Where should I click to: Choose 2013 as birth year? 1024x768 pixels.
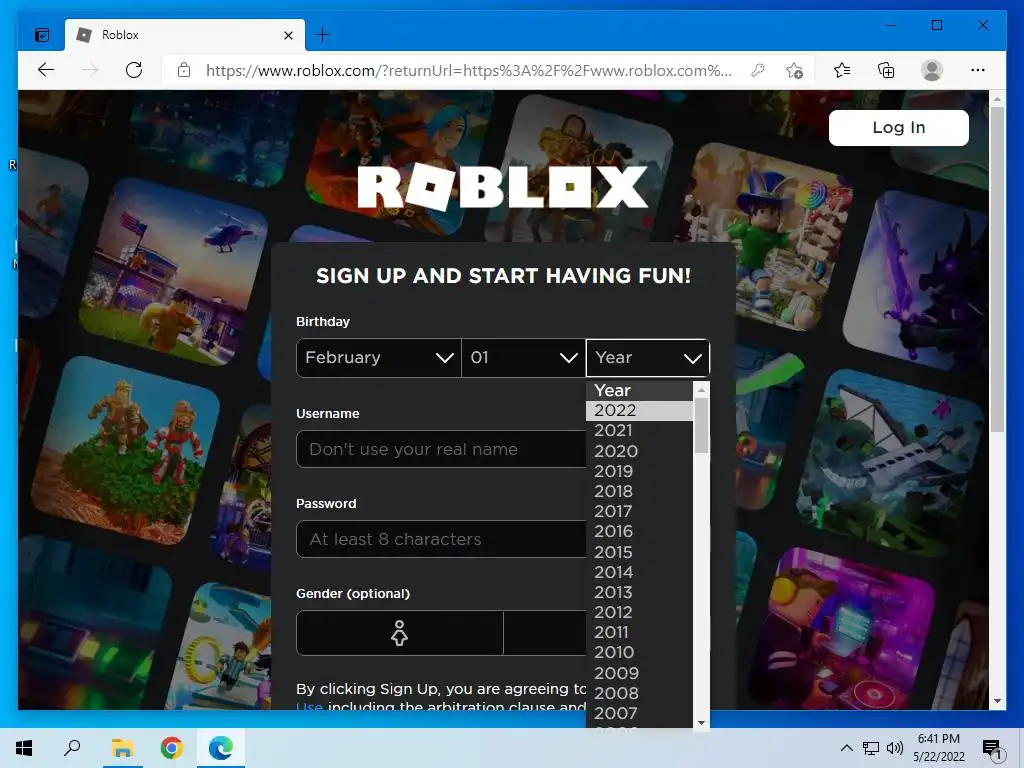[x=639, y=592]
